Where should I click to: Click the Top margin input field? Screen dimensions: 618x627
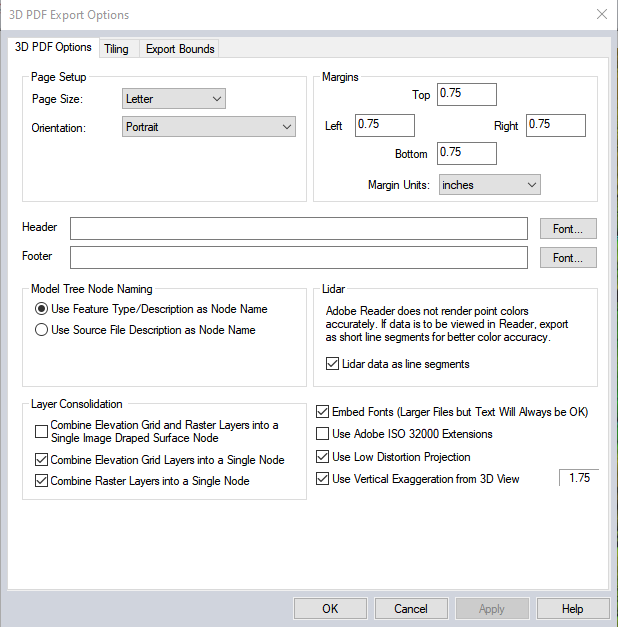click(466, 94)
